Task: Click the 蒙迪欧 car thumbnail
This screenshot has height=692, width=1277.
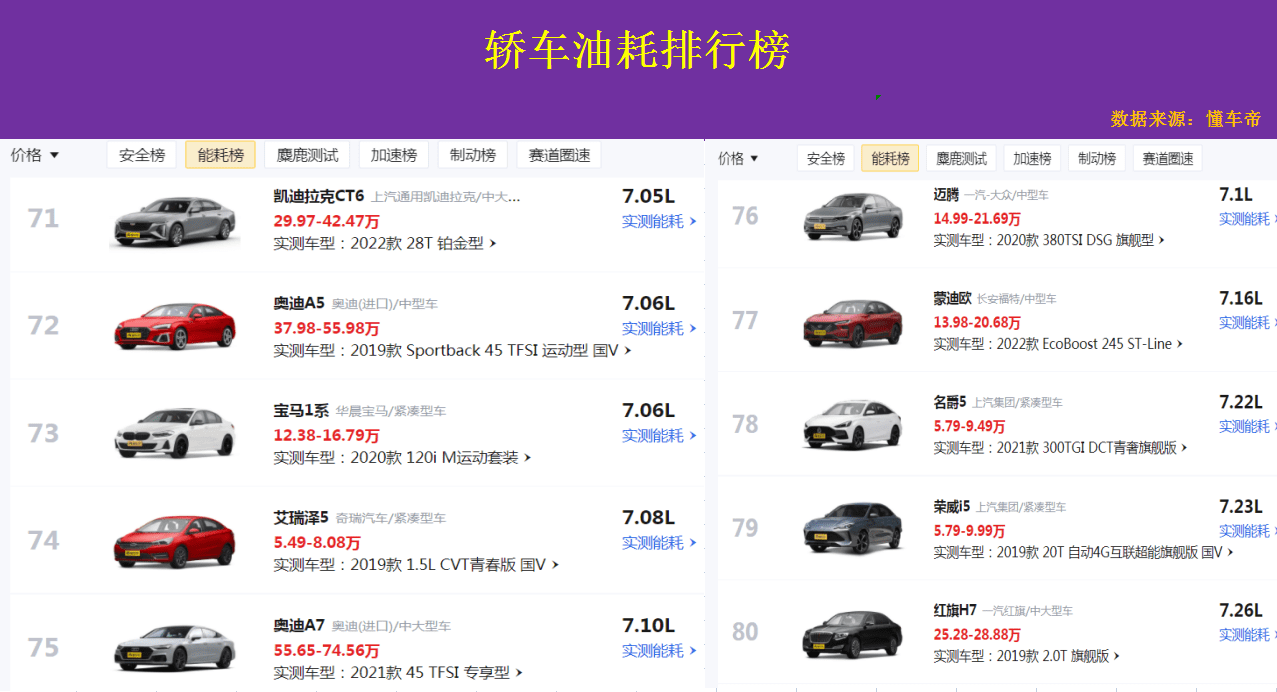Action: point(852,323)
